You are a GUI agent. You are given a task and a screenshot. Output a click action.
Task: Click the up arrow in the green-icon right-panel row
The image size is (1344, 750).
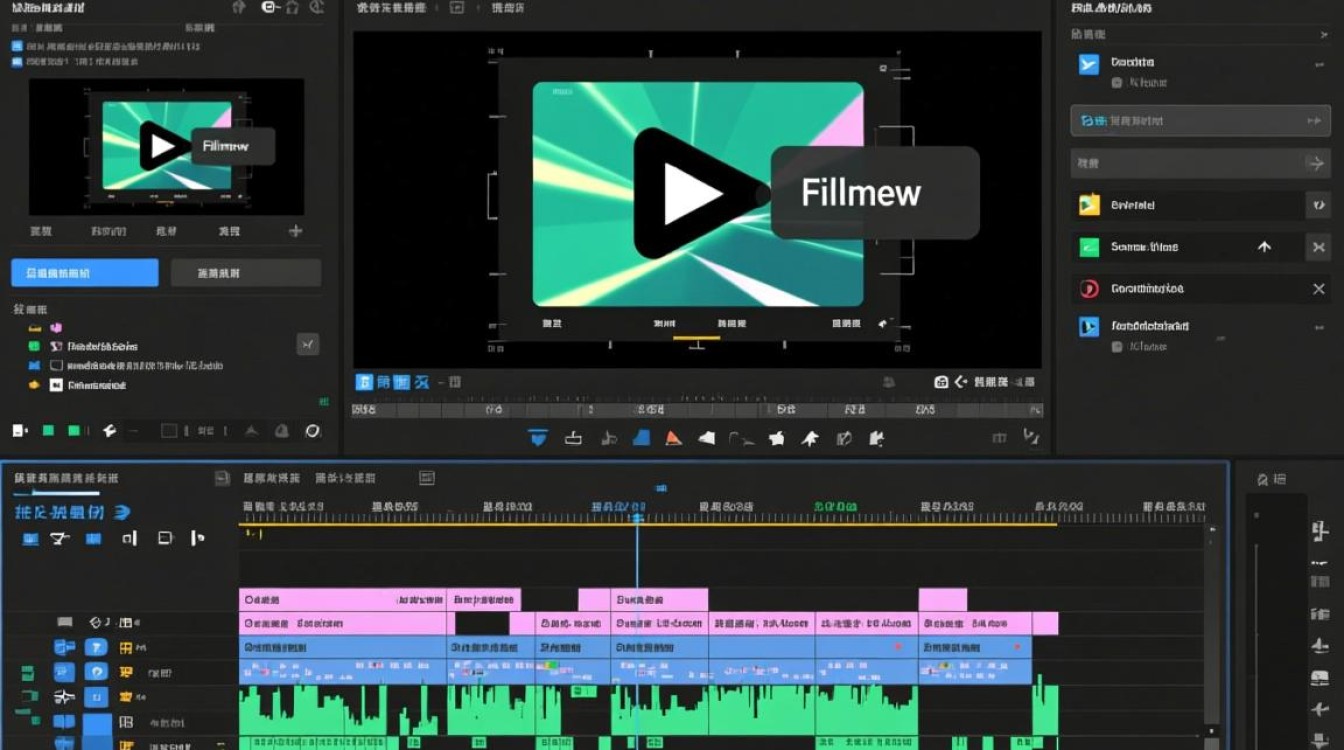tap(1264, 247)
